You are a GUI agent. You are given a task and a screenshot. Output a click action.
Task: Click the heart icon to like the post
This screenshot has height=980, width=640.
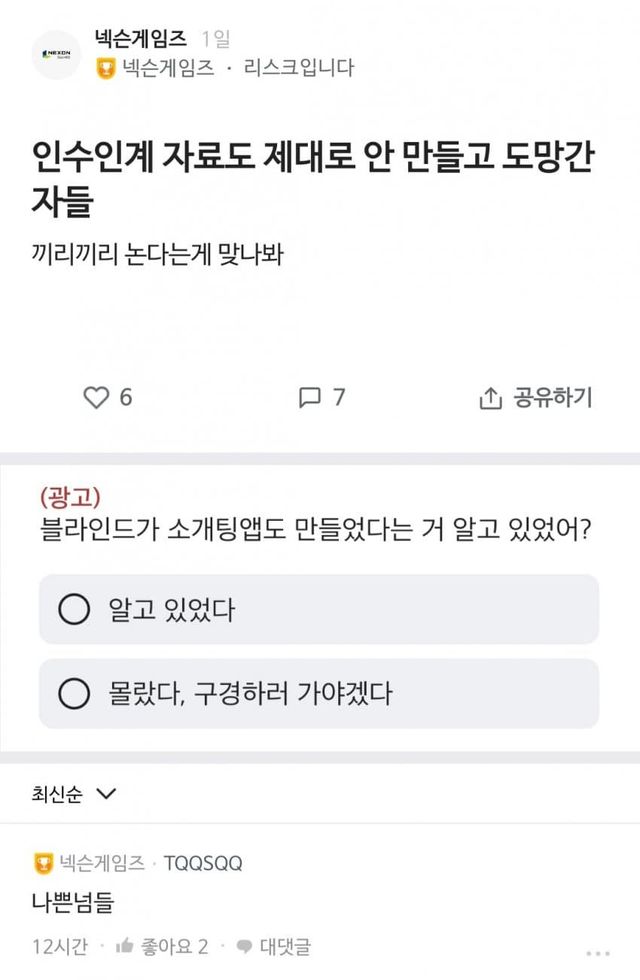tap(95, 398)
